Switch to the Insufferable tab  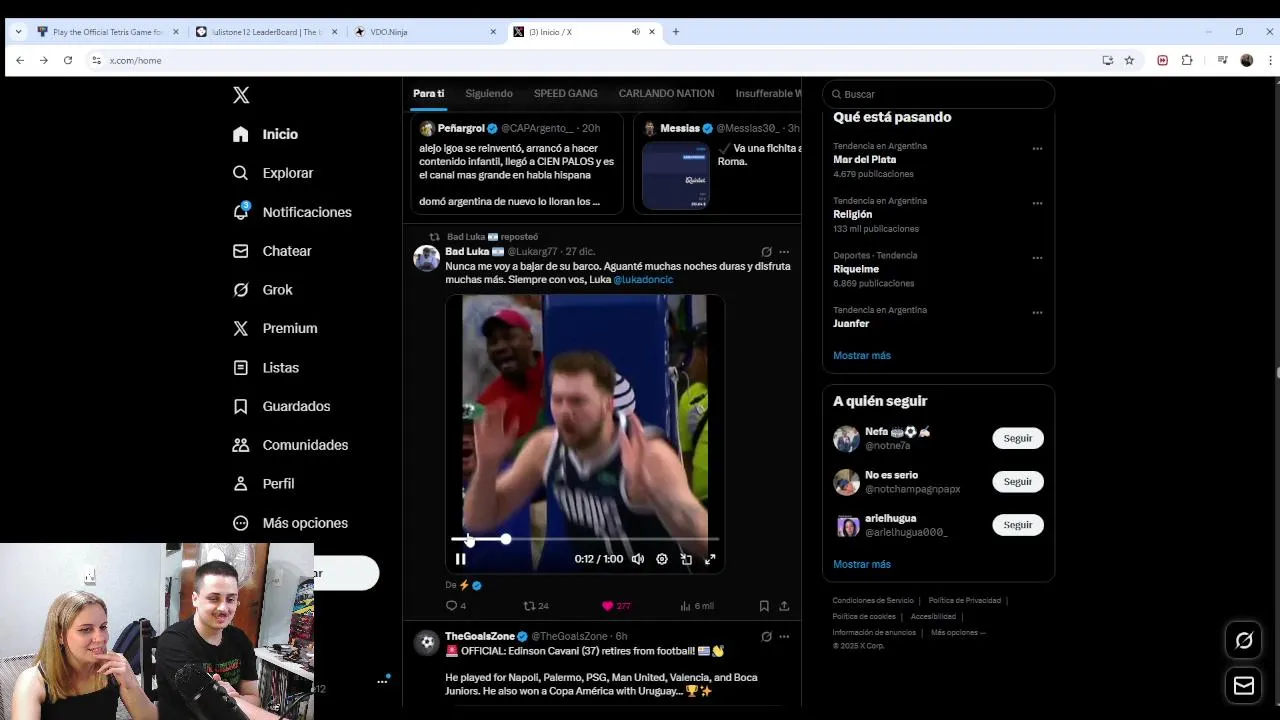tap(768, 93)
